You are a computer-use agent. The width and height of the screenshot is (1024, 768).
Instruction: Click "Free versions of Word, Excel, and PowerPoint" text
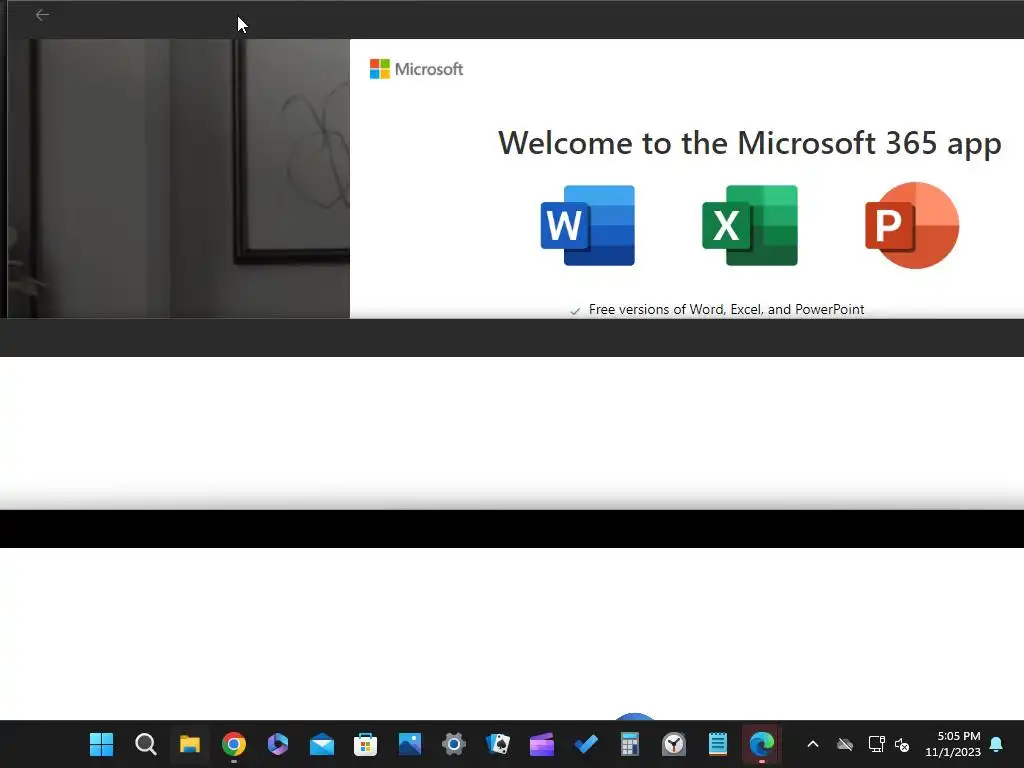726,310
